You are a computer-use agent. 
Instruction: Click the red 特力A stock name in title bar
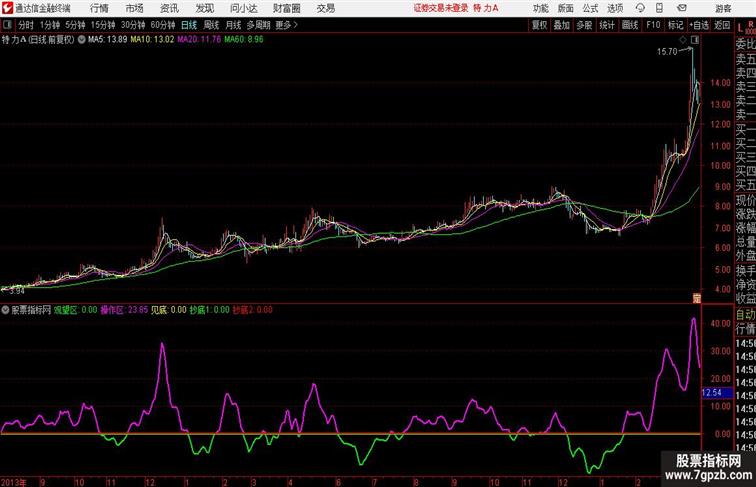pyautogui.click(x=486, y=8)
